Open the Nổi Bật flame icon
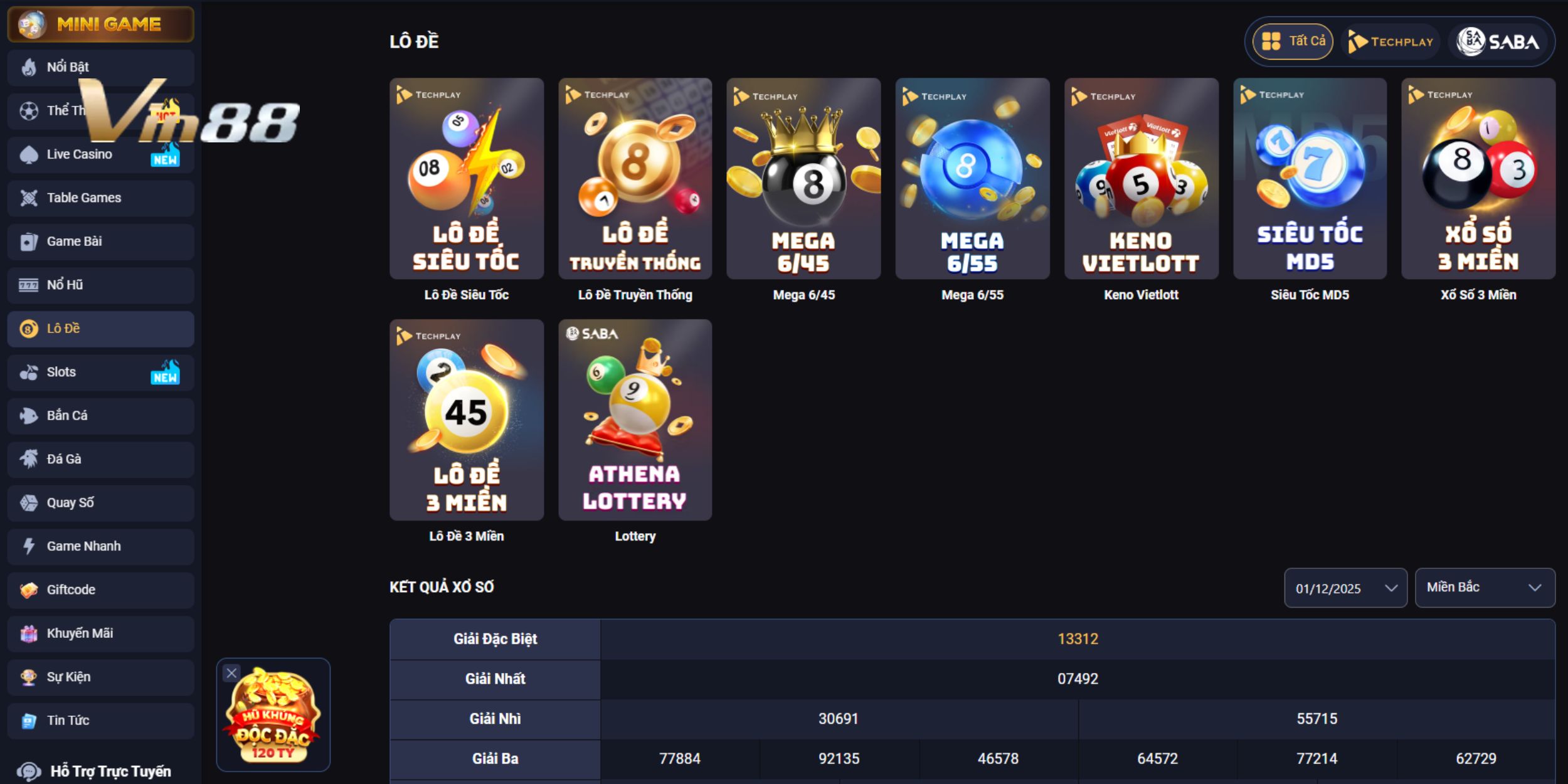Screen dimensions: 1568x784 pos(29,67)
